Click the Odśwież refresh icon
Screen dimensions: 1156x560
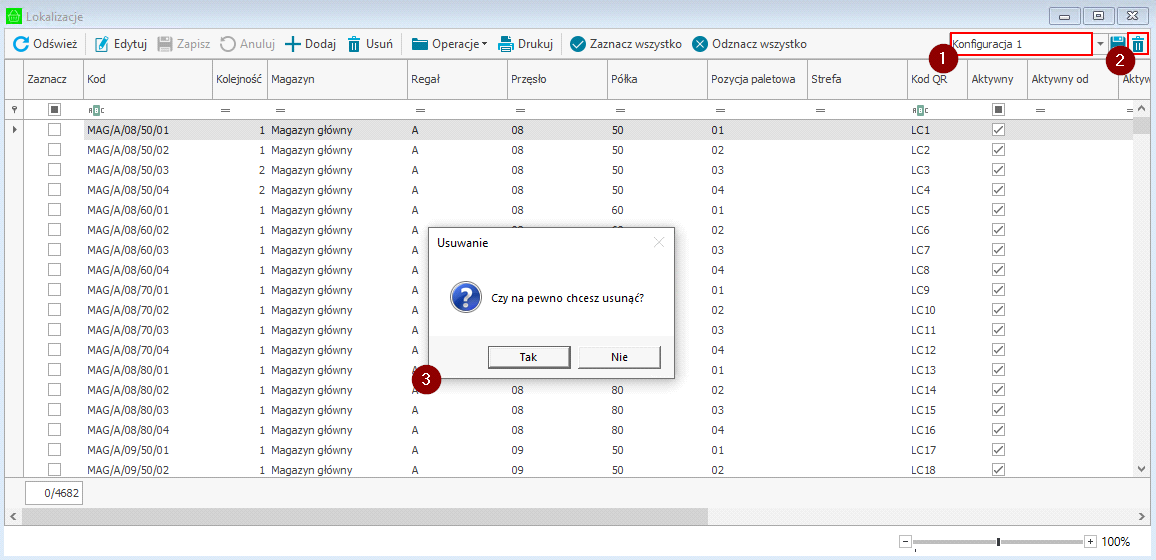click(20, 44)
